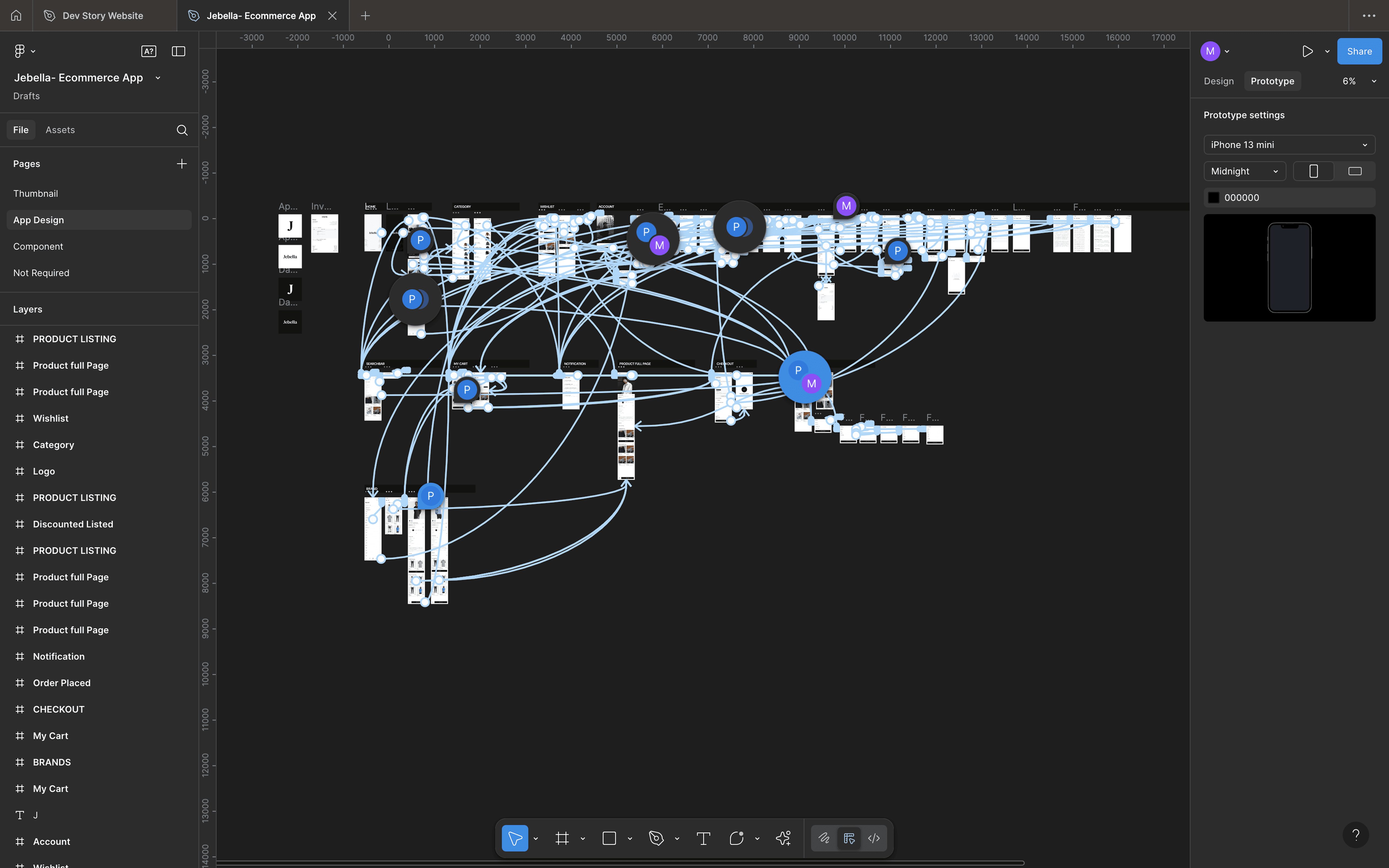Toggle Dev Mode code switch
Screen dimensions: 1389x868
(874, 838)
